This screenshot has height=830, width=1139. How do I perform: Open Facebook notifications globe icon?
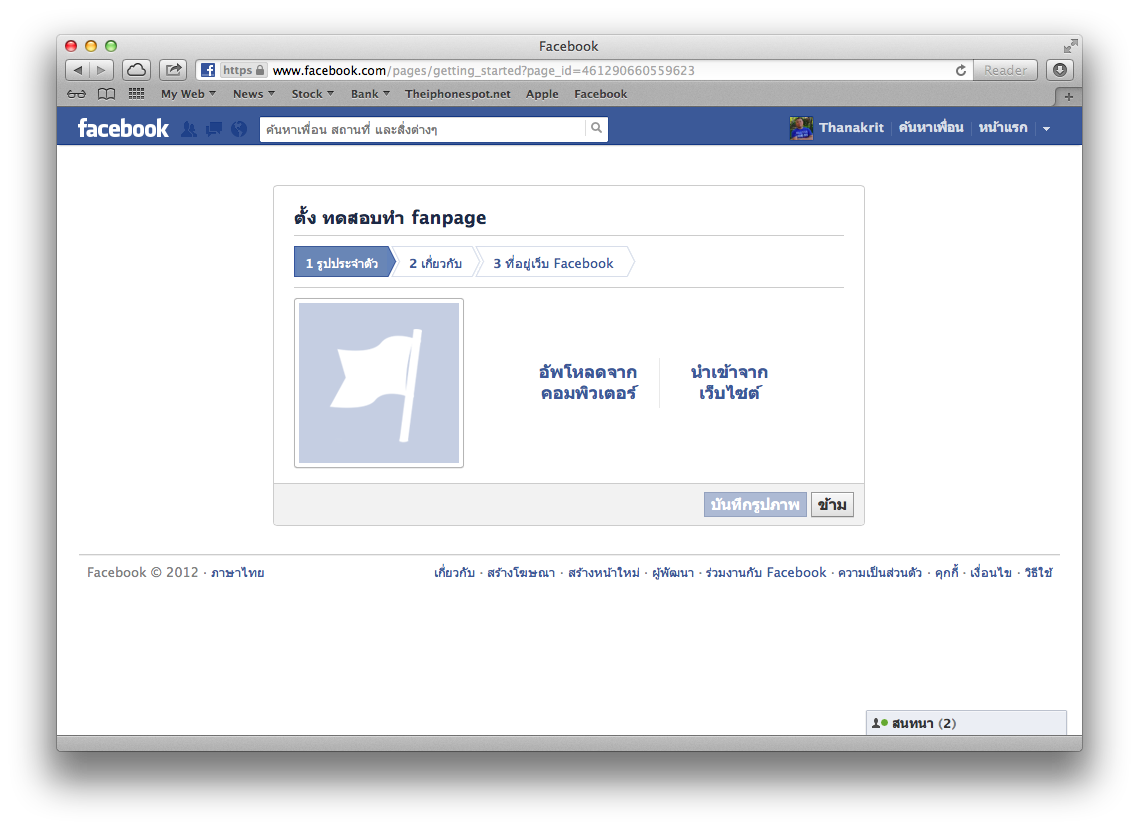(238, 129)
